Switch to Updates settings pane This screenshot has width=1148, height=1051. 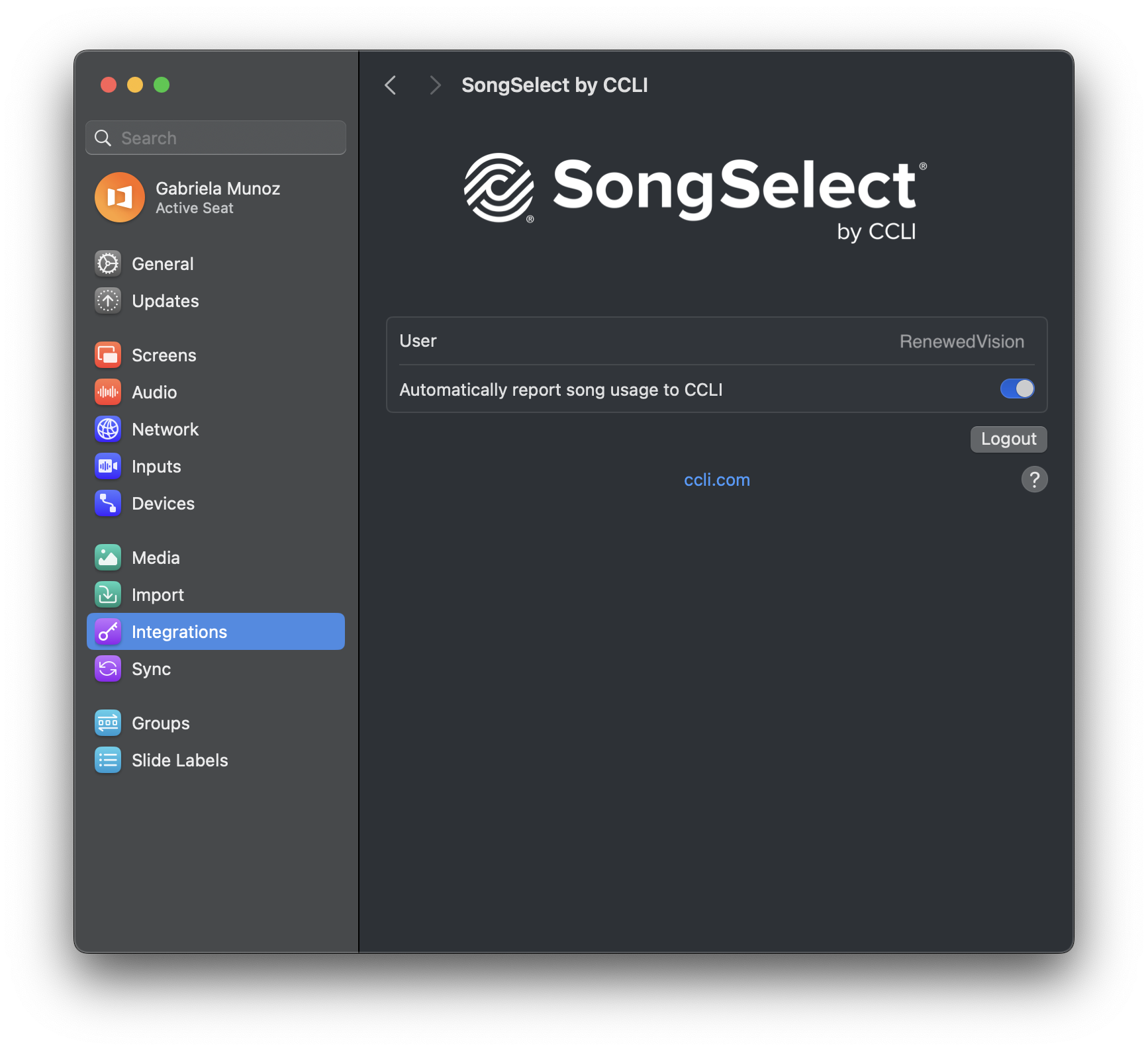(x=216, y=300)
